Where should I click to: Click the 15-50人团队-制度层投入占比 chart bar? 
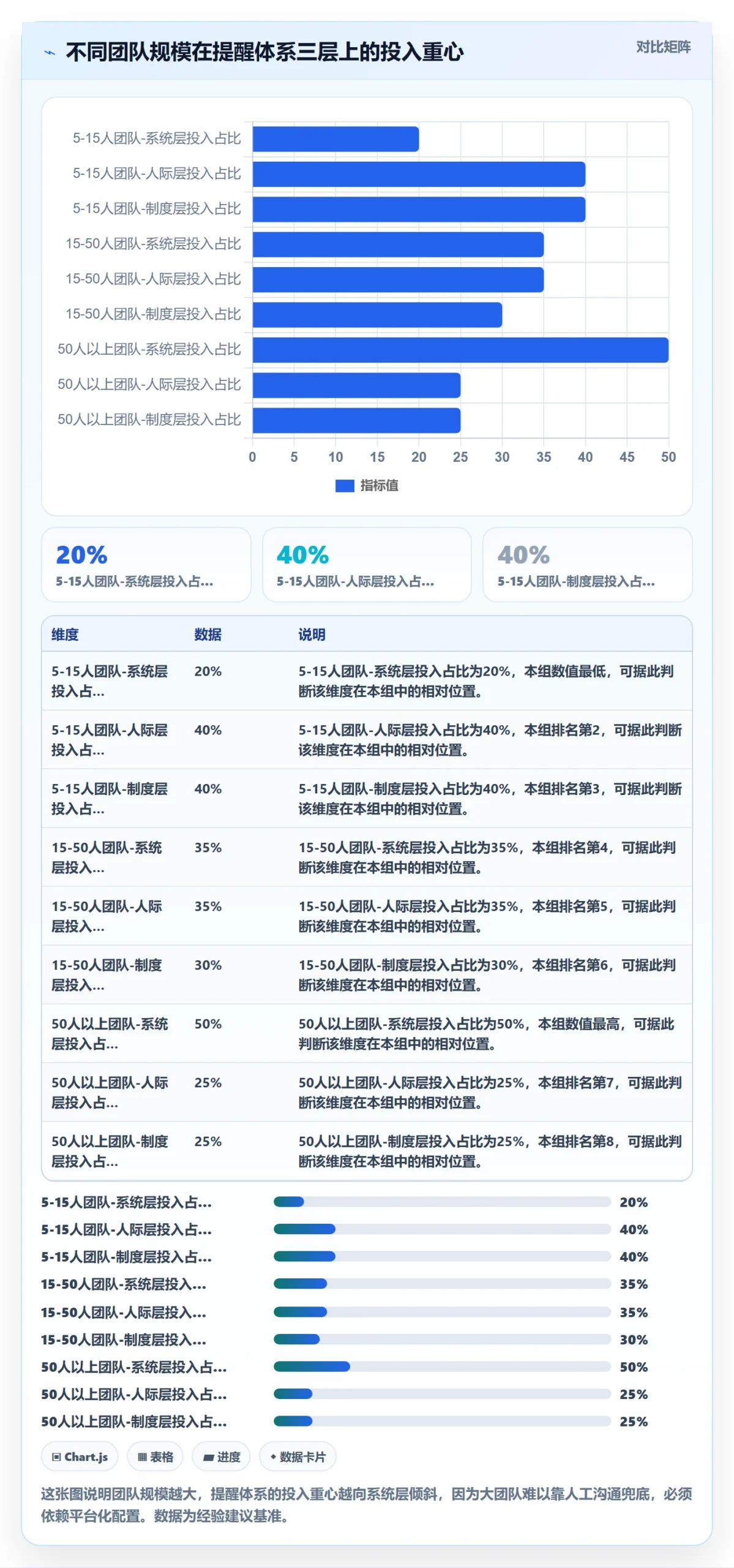pyautogui.click(x=377, y=315)
